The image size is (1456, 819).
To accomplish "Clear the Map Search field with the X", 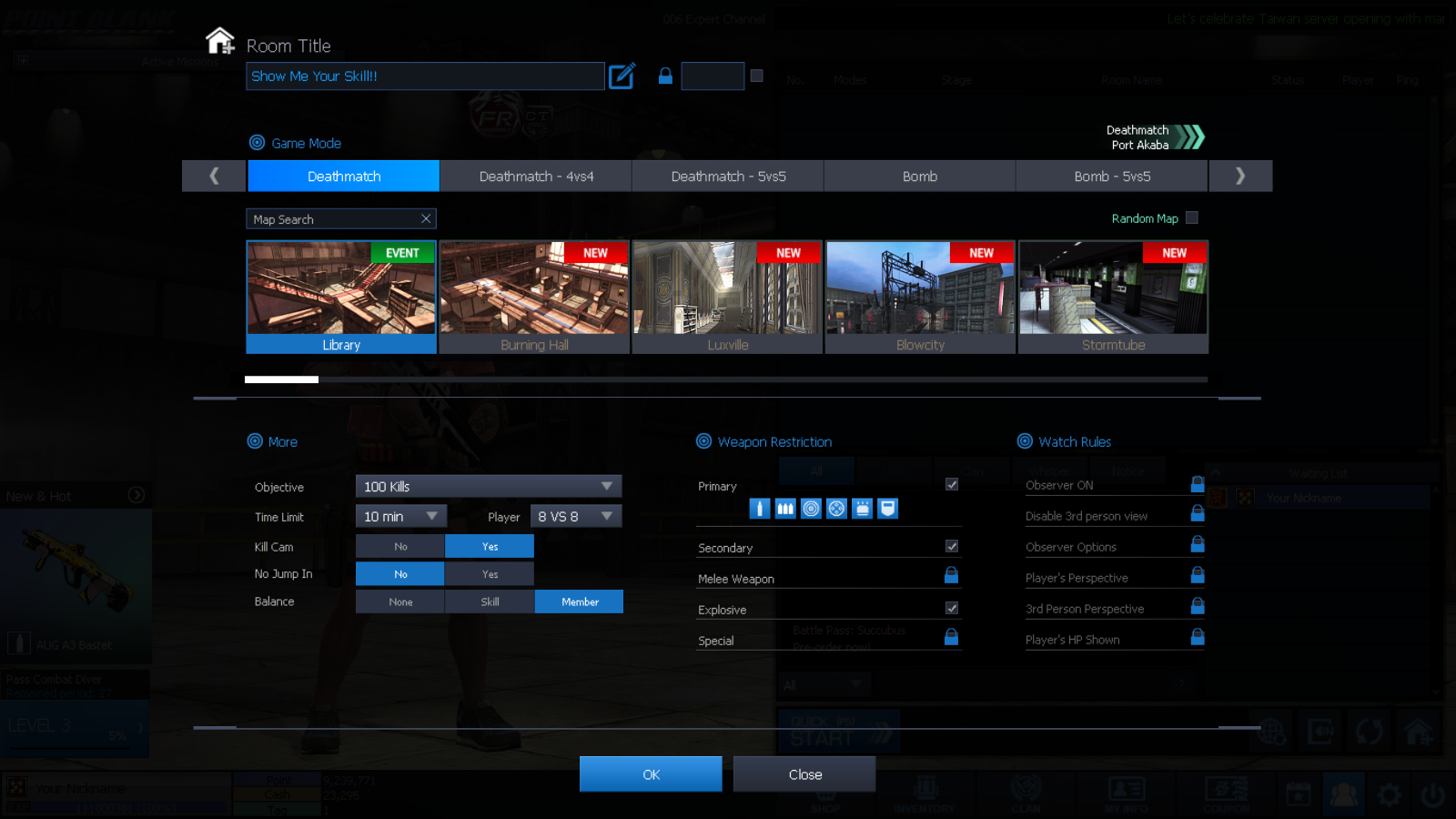I will [426, 218].
